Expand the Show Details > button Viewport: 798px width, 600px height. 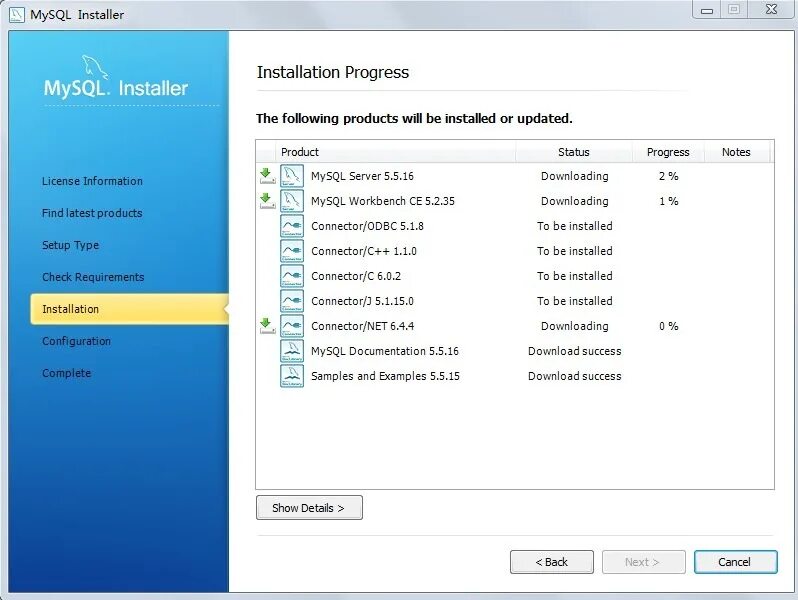tap(309, 507)
